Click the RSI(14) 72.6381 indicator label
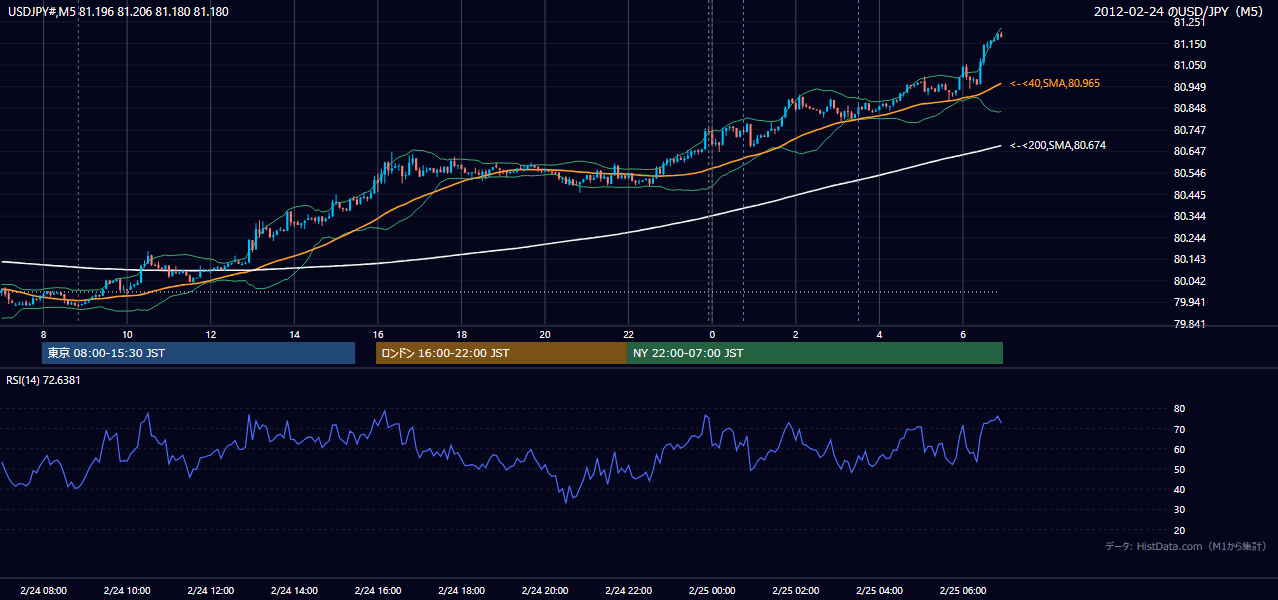 click(44, 380)
